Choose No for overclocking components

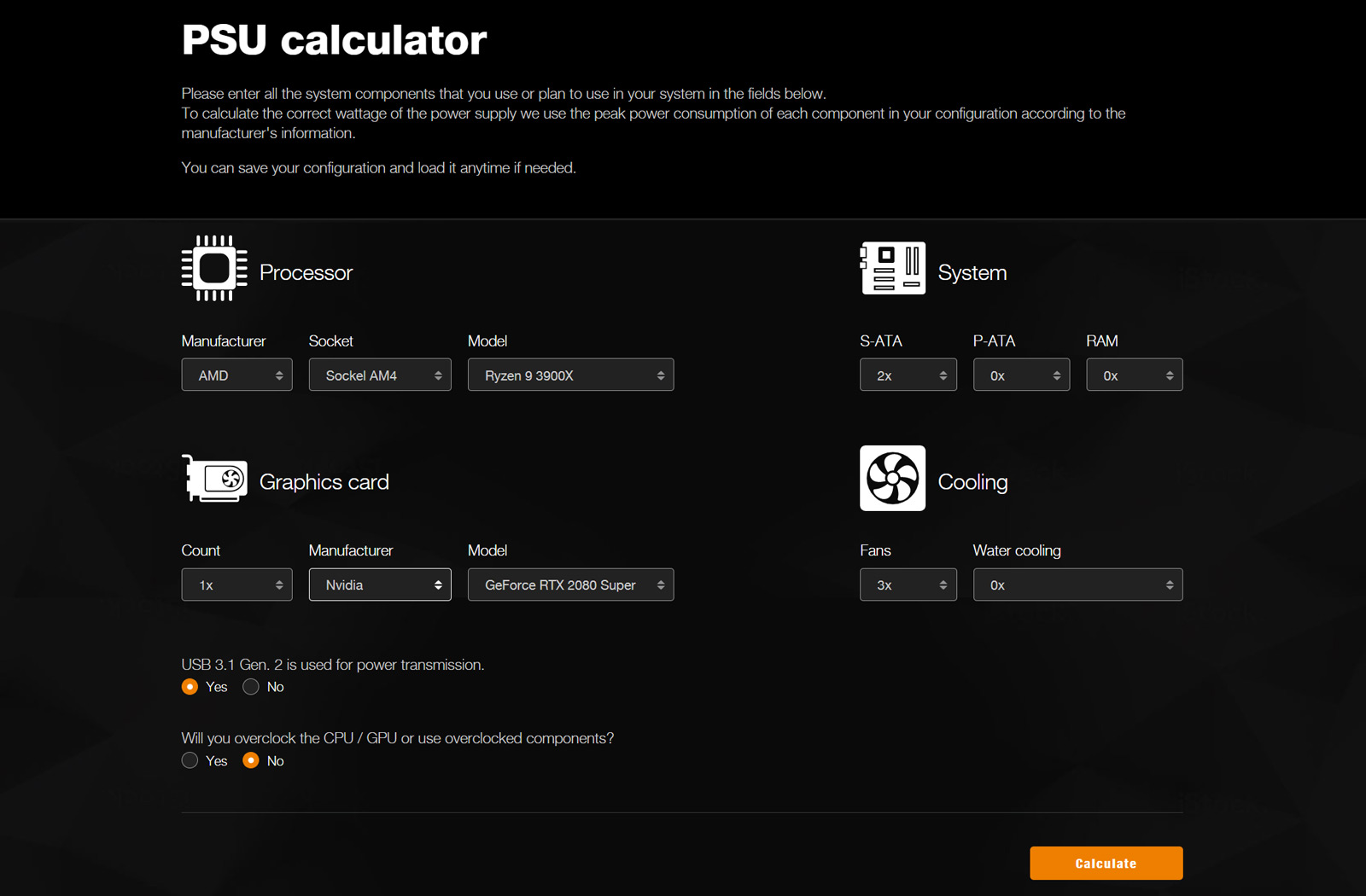tap(251, 760)
